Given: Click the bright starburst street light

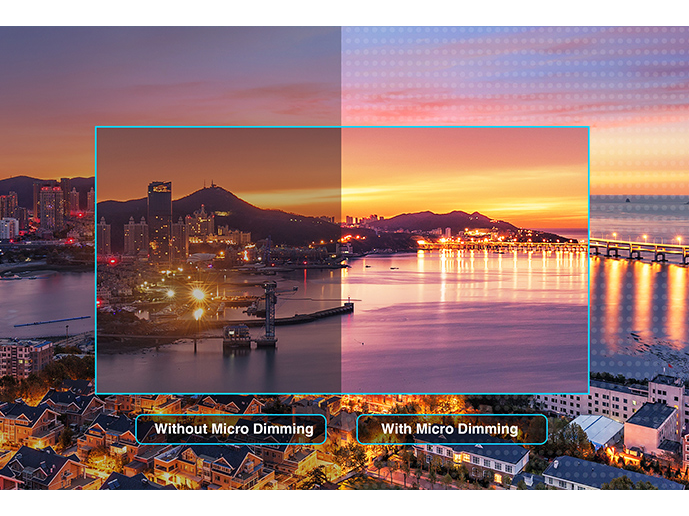Looking at the screenshot, I should [x=198, y=294].
